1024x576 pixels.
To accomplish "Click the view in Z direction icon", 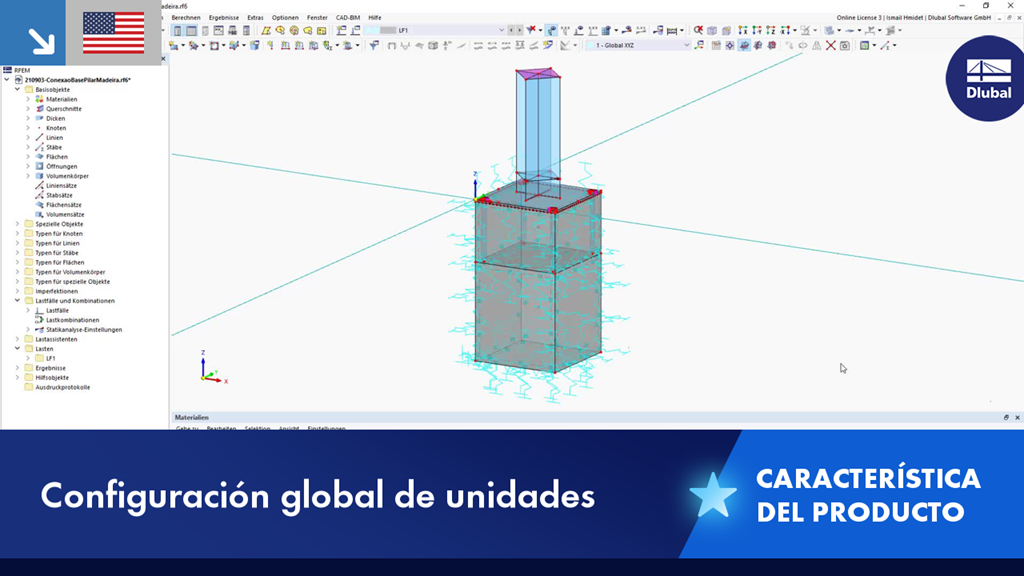I will click(771, 30).
